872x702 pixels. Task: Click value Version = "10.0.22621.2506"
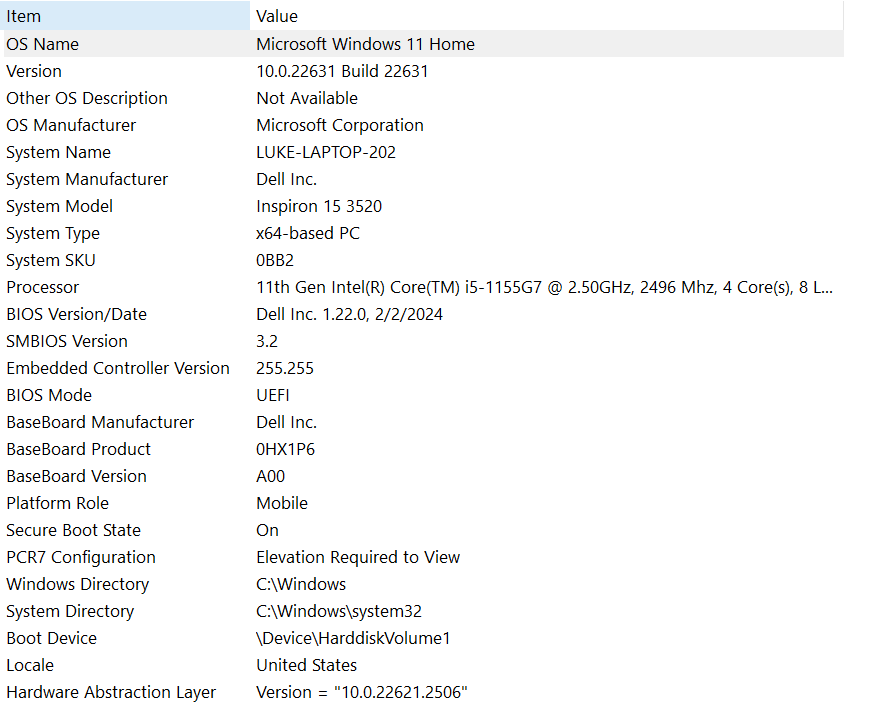(x=362, y=692)
